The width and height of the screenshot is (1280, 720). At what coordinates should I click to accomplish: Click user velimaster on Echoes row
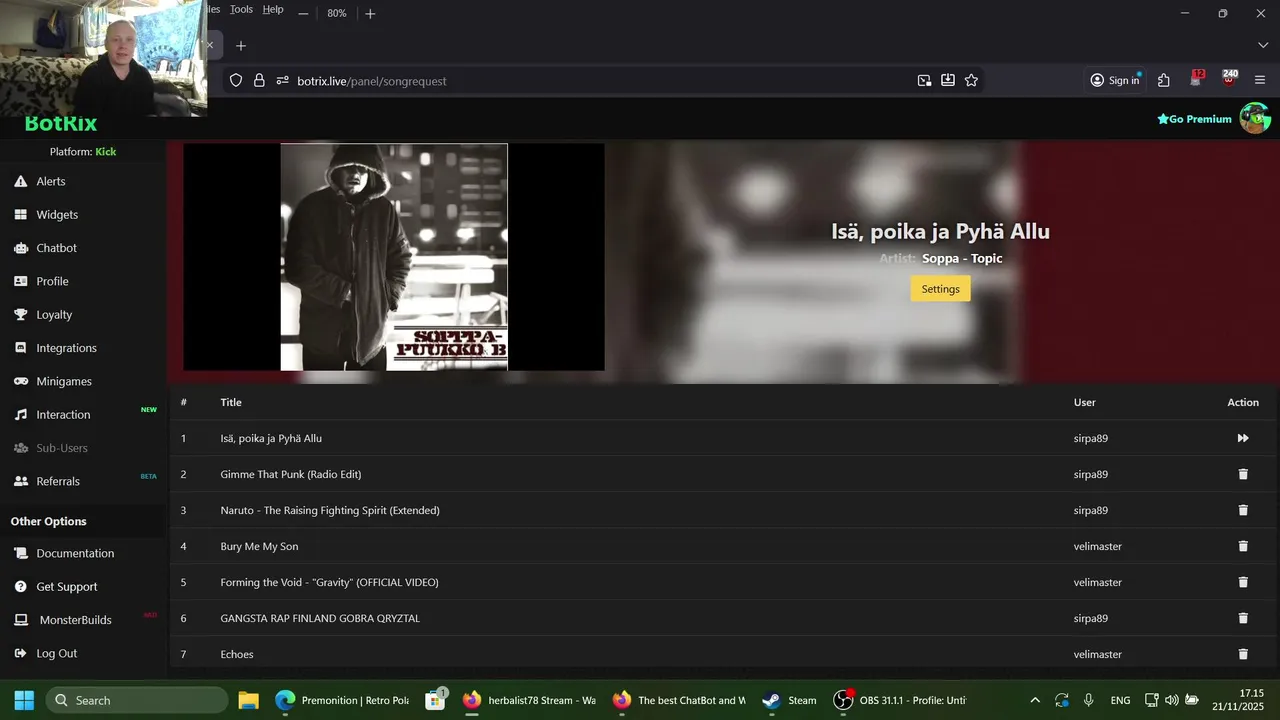tap(1097, 654)
